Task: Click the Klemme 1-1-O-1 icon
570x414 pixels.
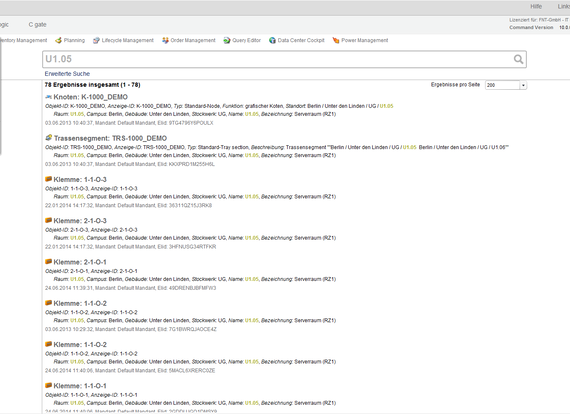Action: coord(48,385)
